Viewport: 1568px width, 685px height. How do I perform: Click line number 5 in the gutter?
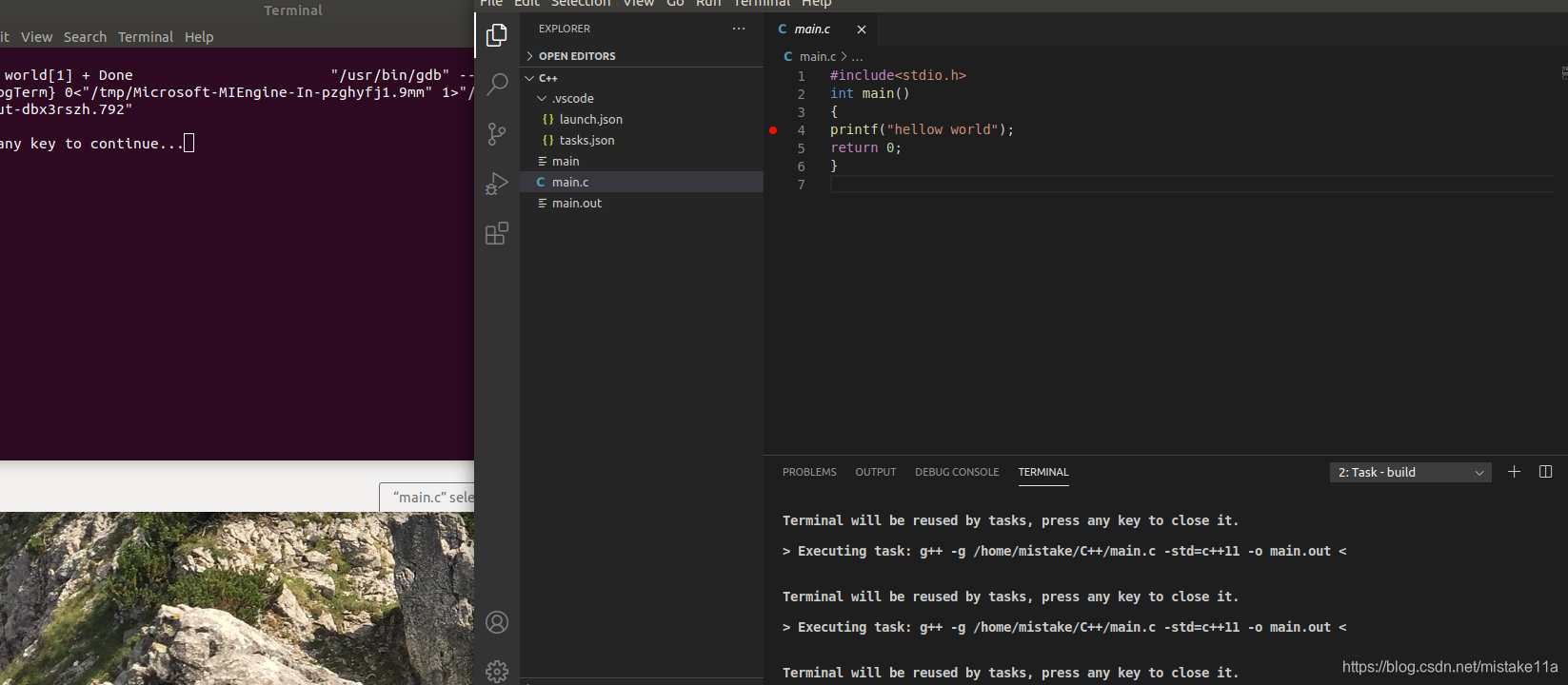[x=801, y=148]
